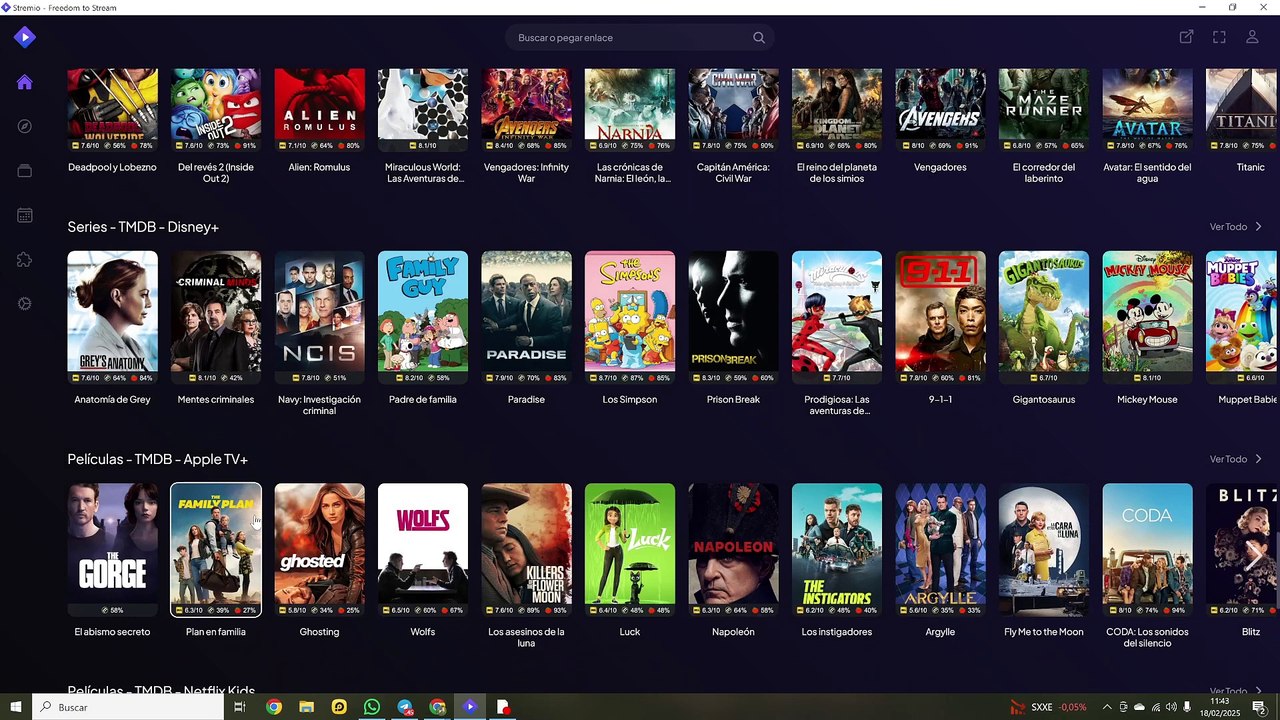The image size is (1280, 720).
Task: Open Telegram from the taskbar
Action: point(405,707)
